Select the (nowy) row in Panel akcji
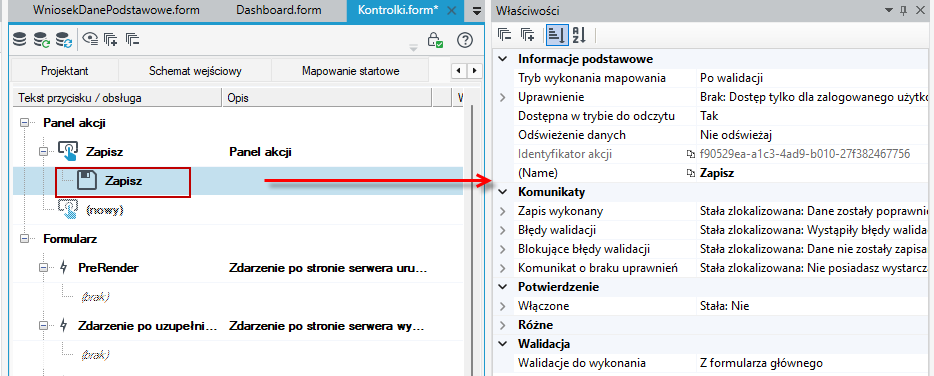Viewport: 934px width, 376px height. point(238,210)
